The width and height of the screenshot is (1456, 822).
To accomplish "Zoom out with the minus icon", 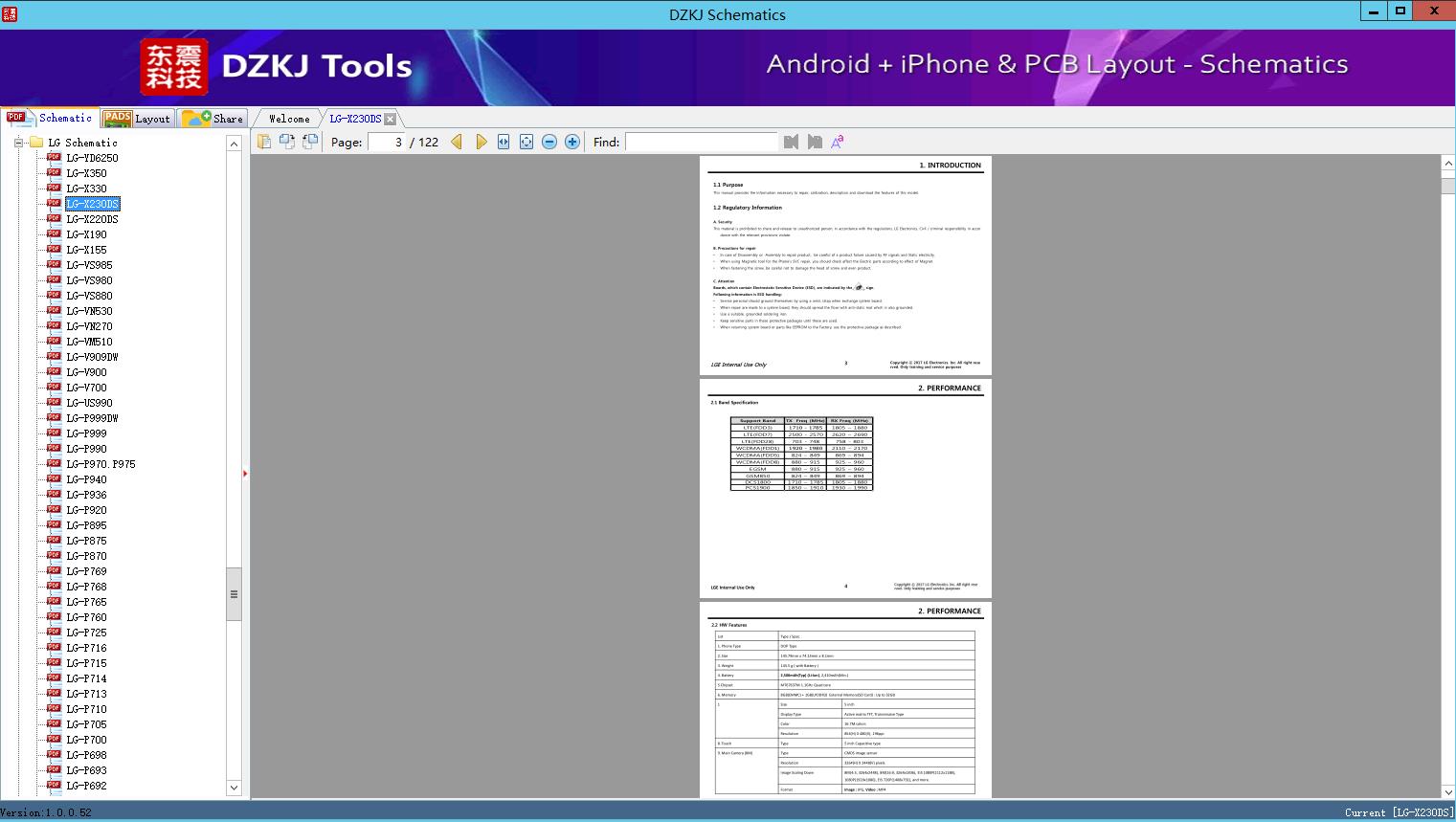I will [x=549, y=142].
